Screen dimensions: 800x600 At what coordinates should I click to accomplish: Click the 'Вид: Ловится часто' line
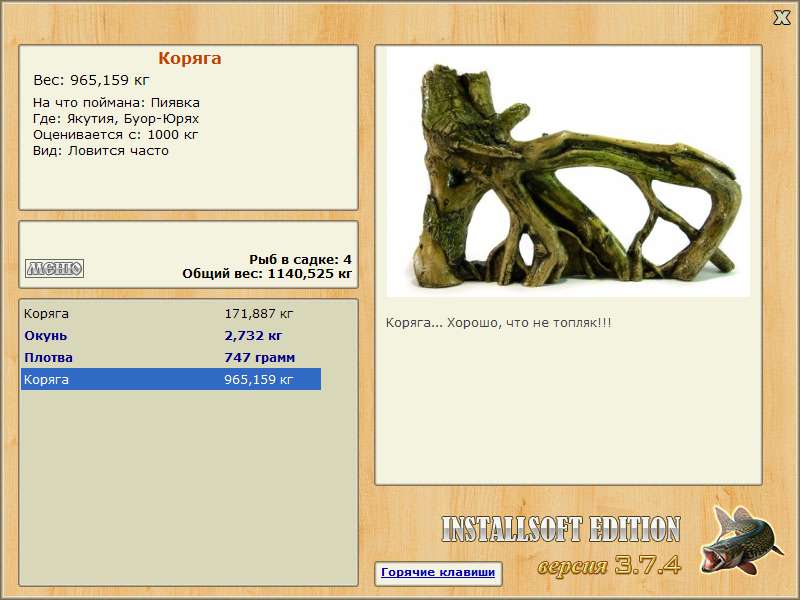101,151
